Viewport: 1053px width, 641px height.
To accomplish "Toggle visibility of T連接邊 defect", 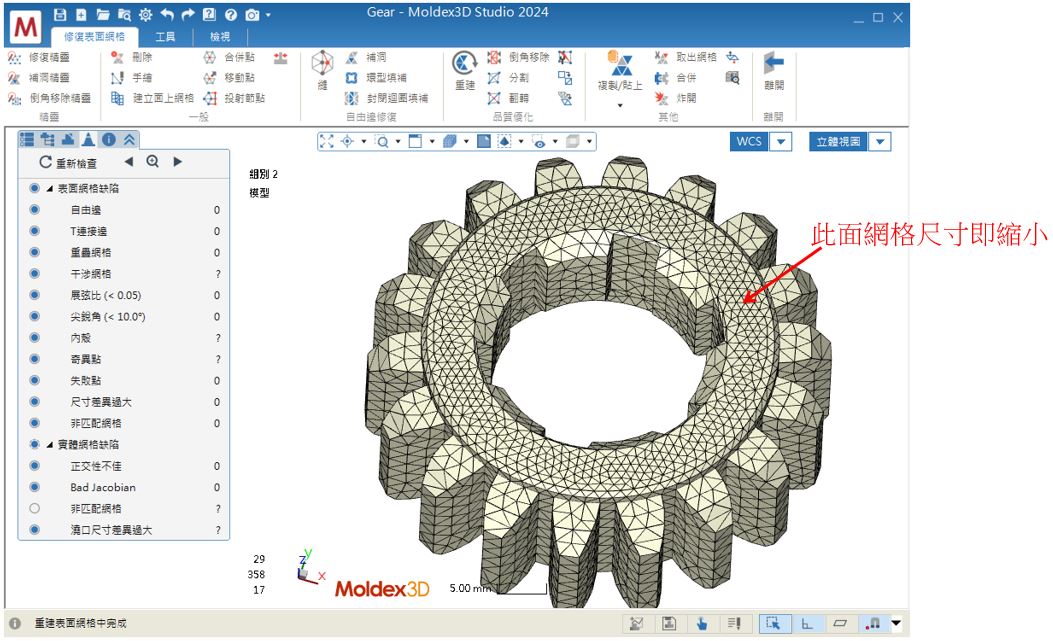I will (34, 231).
